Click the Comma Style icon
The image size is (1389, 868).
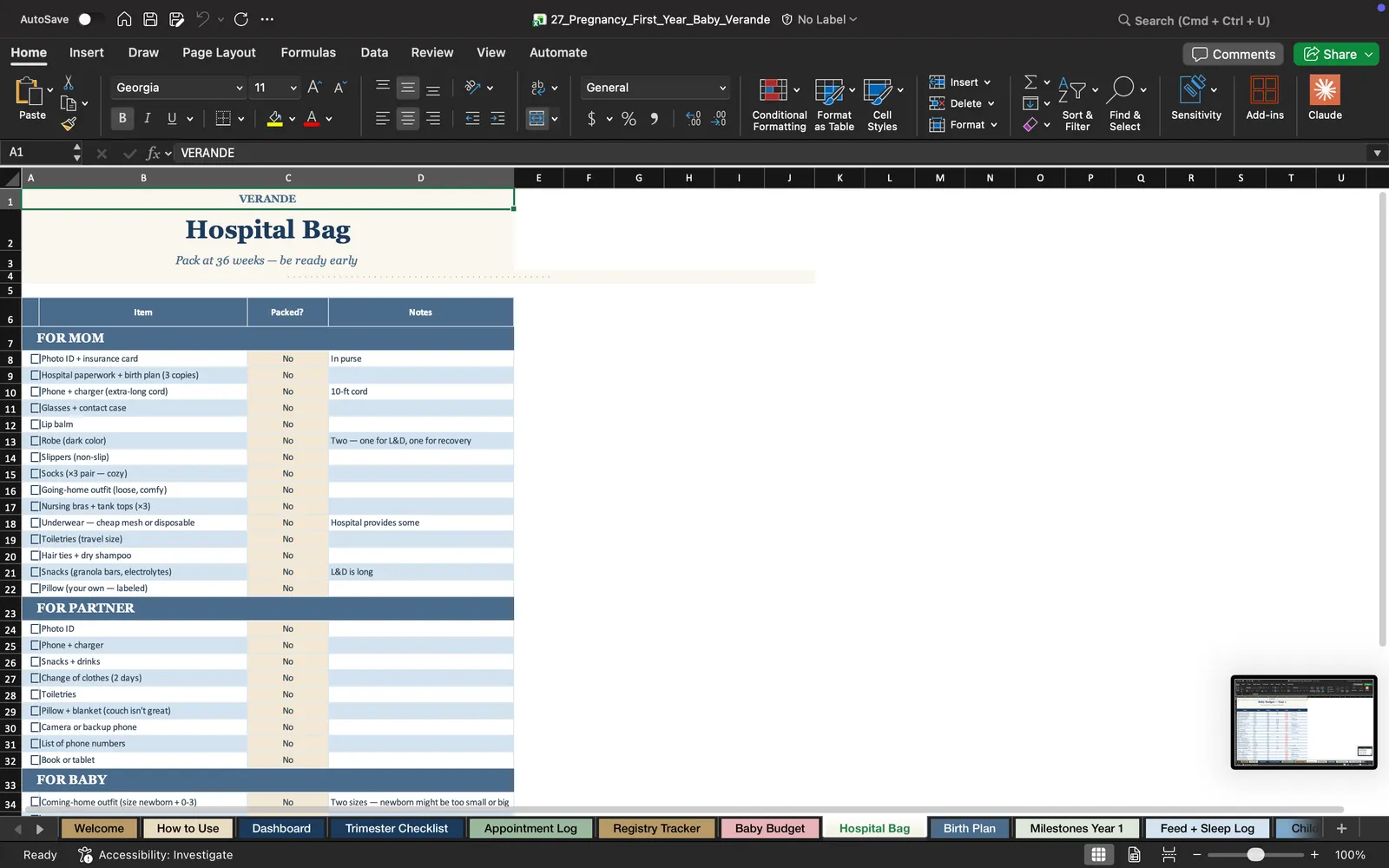(655, 119)
